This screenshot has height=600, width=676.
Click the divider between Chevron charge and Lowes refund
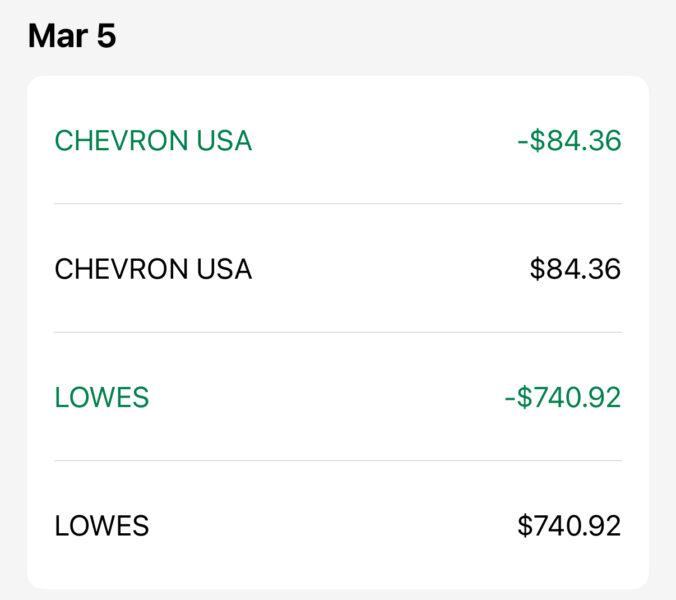pos(338,332)
